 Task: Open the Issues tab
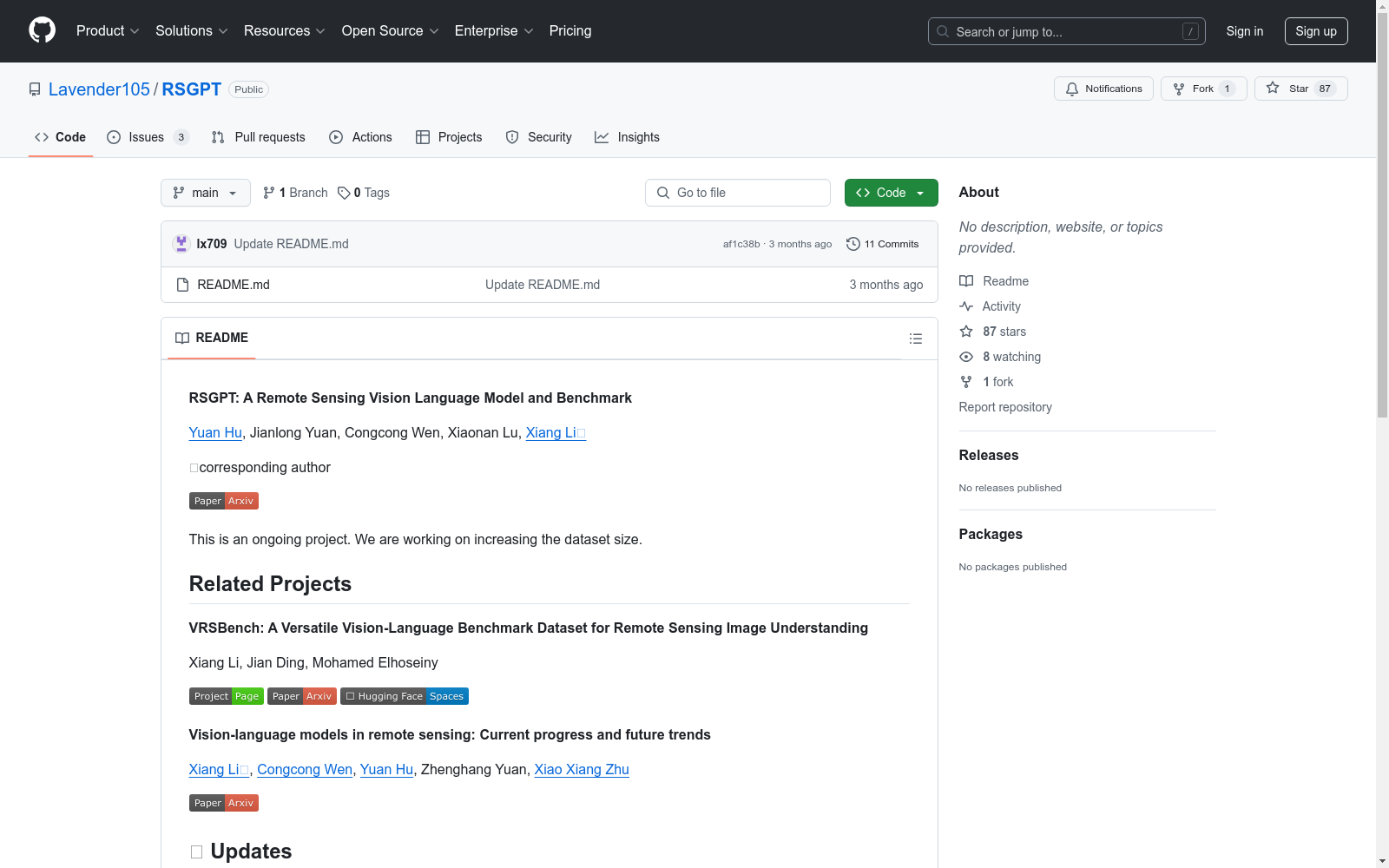[x=148, y=137]
